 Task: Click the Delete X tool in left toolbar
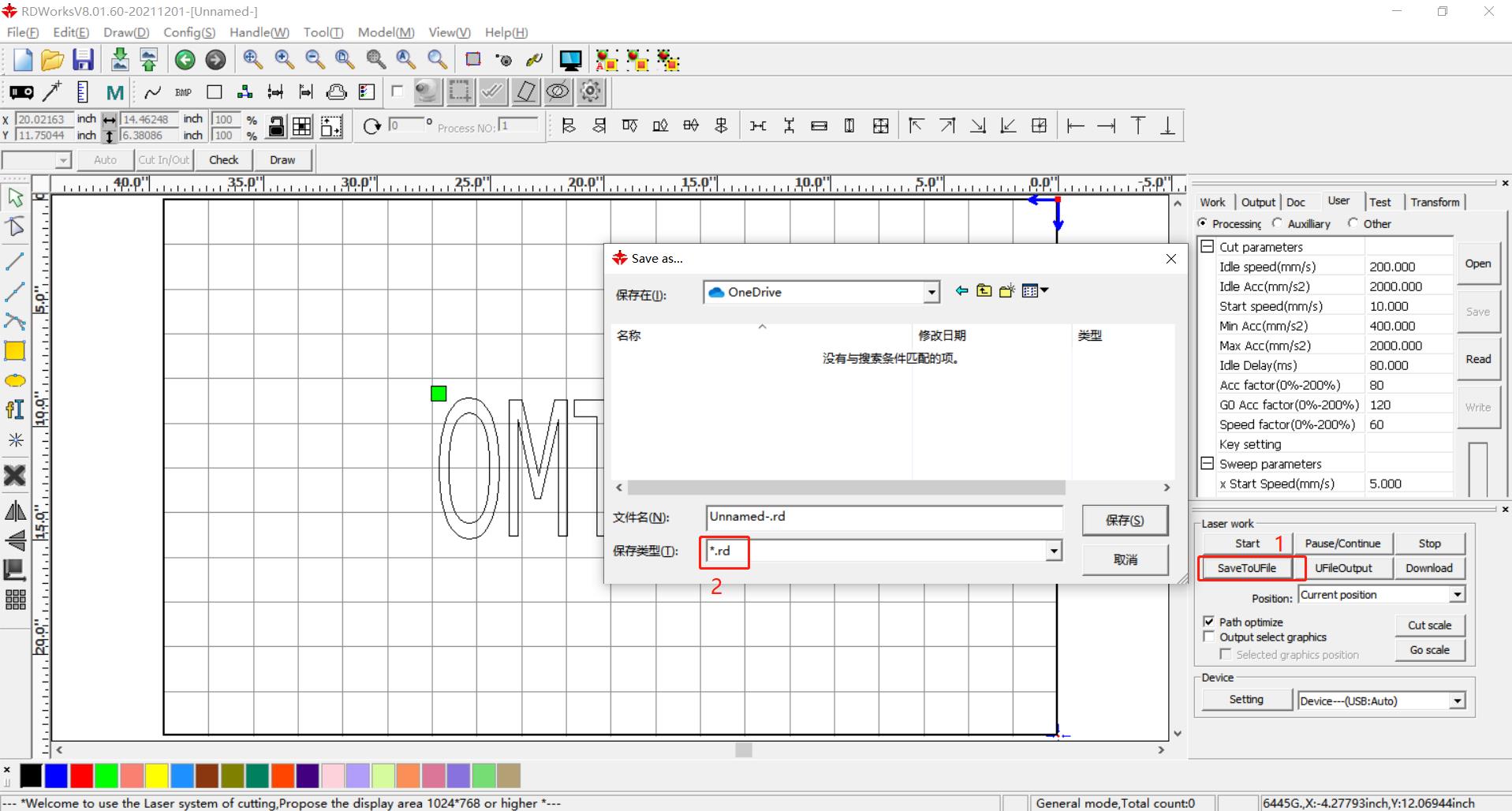pyautogui.click(x=15, y=475)
